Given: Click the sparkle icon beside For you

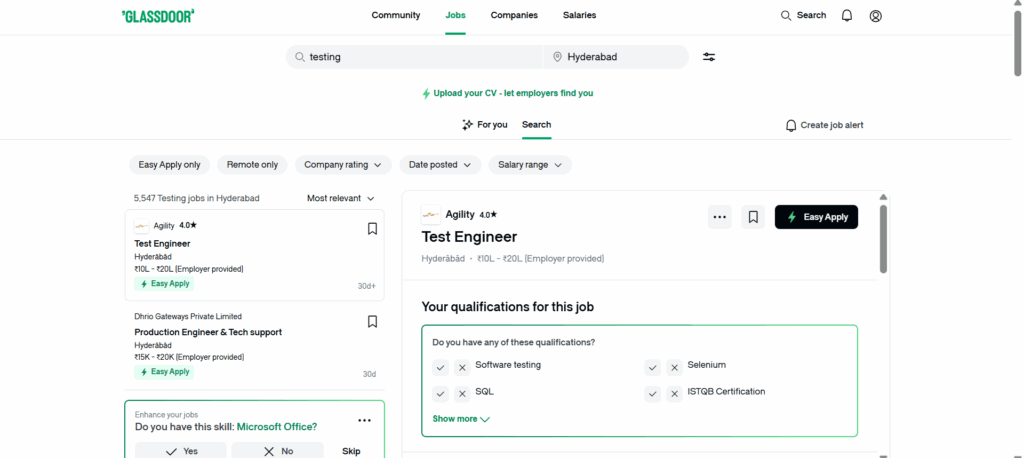Looking at the screenshot, I should (467, 125).
